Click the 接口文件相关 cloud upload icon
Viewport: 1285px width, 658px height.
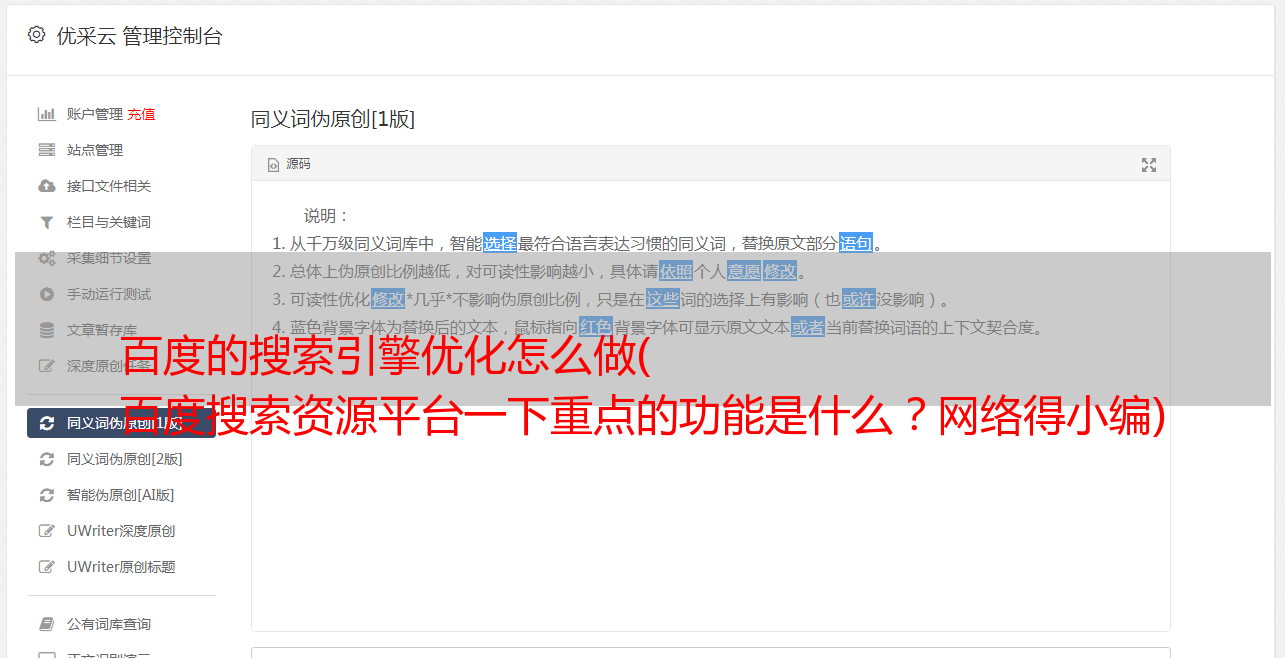coord(47,186)
